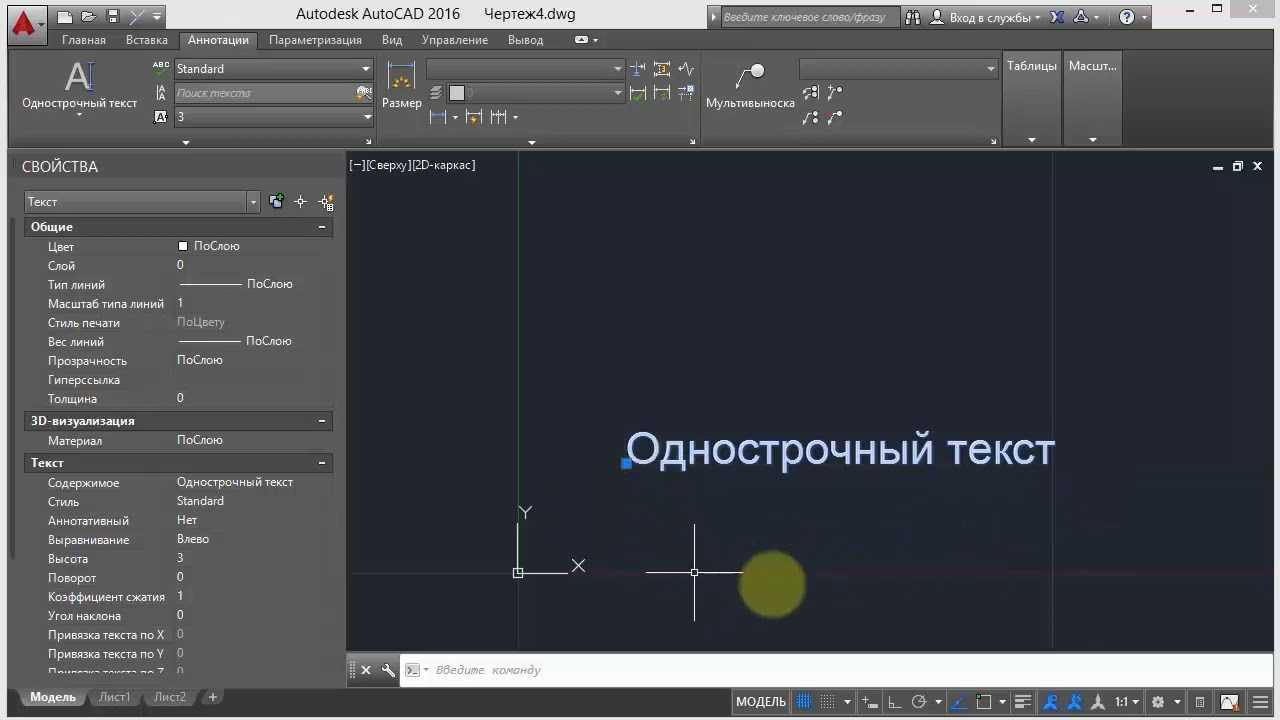This screenshot has height=720, width=1280.
Task: Toggle dynamic input in status bar
Action: point(870,702)
